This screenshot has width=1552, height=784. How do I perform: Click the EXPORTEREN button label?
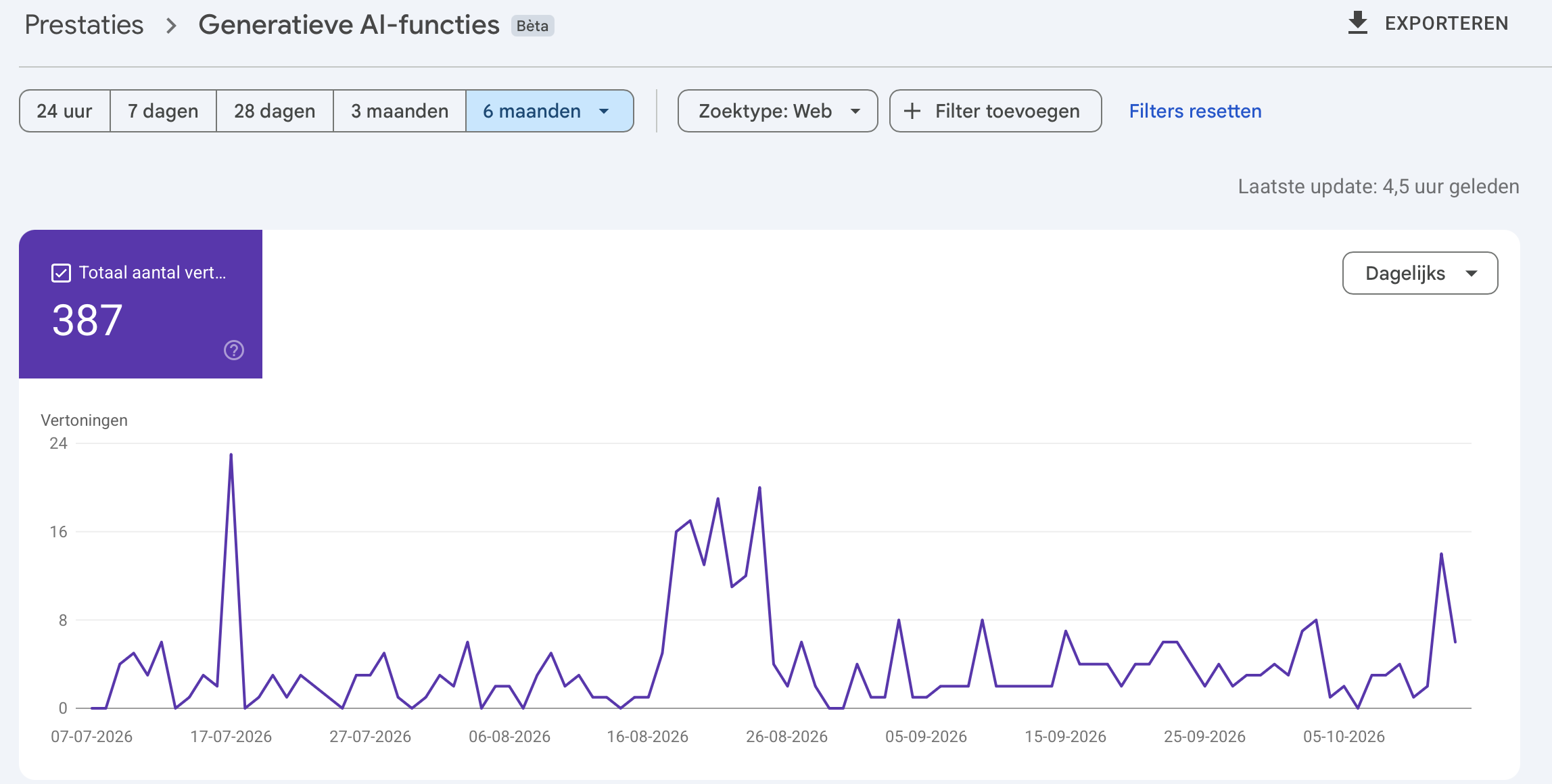click(x=1447, y=24)
